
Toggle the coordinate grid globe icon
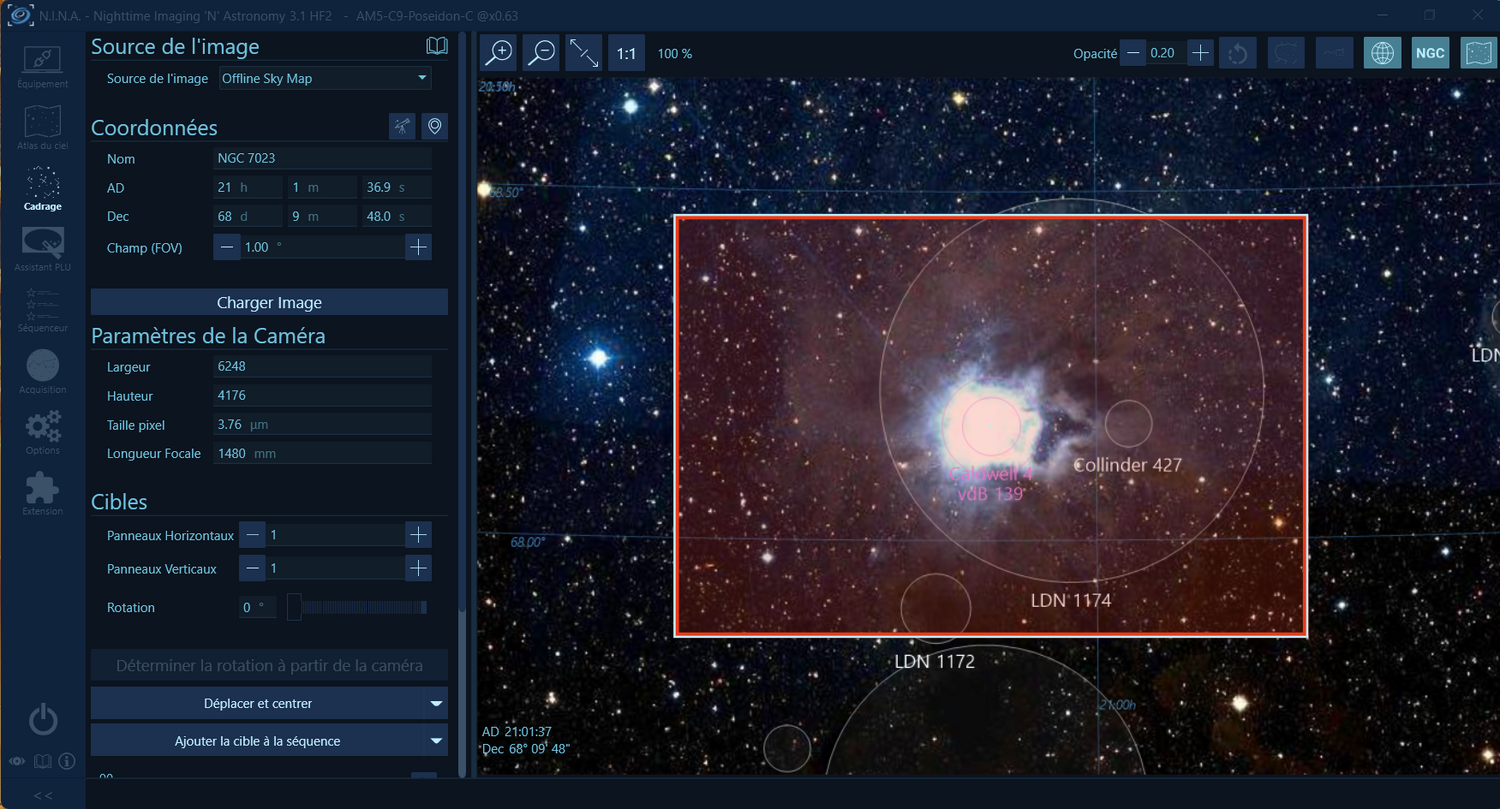1382,53
